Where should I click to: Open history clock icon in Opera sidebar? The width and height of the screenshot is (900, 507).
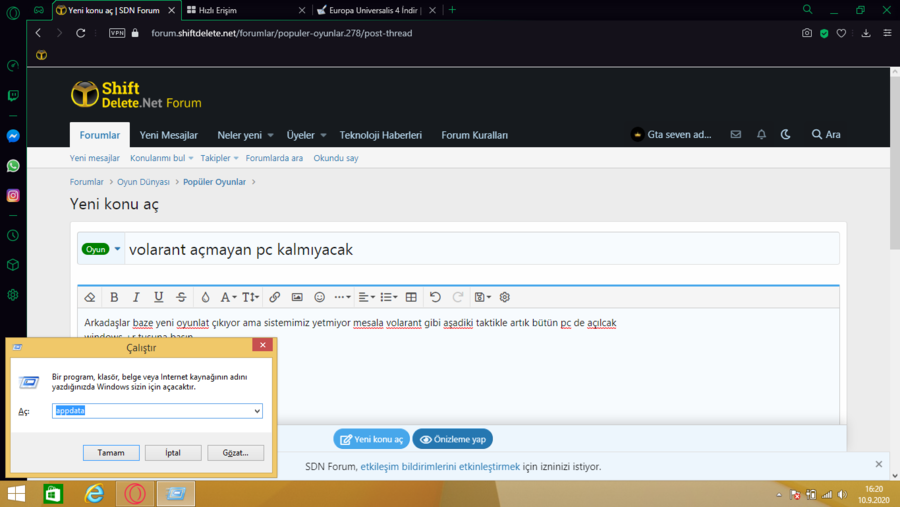click(x=13, y=235)
